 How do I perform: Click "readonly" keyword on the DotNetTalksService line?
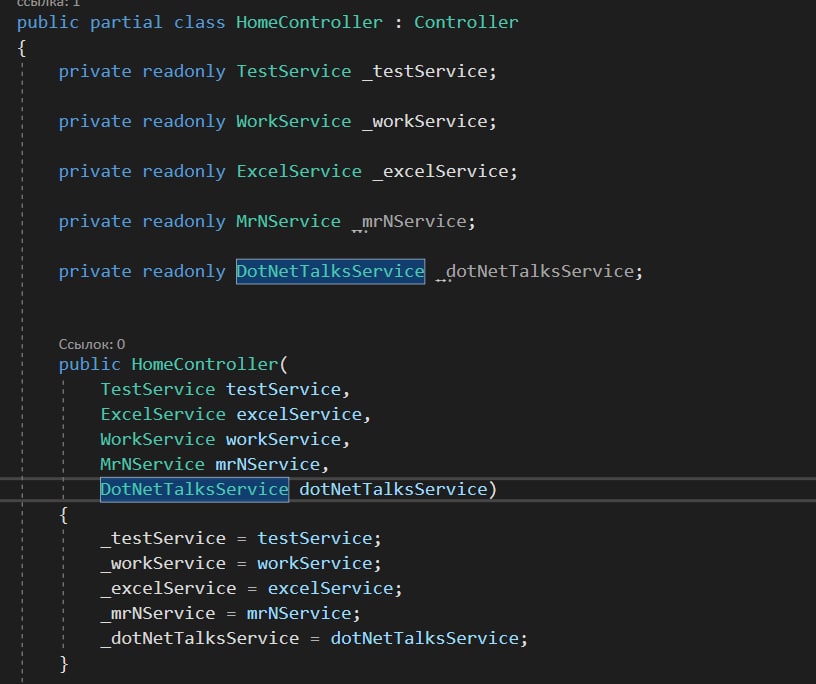(184, 272)
